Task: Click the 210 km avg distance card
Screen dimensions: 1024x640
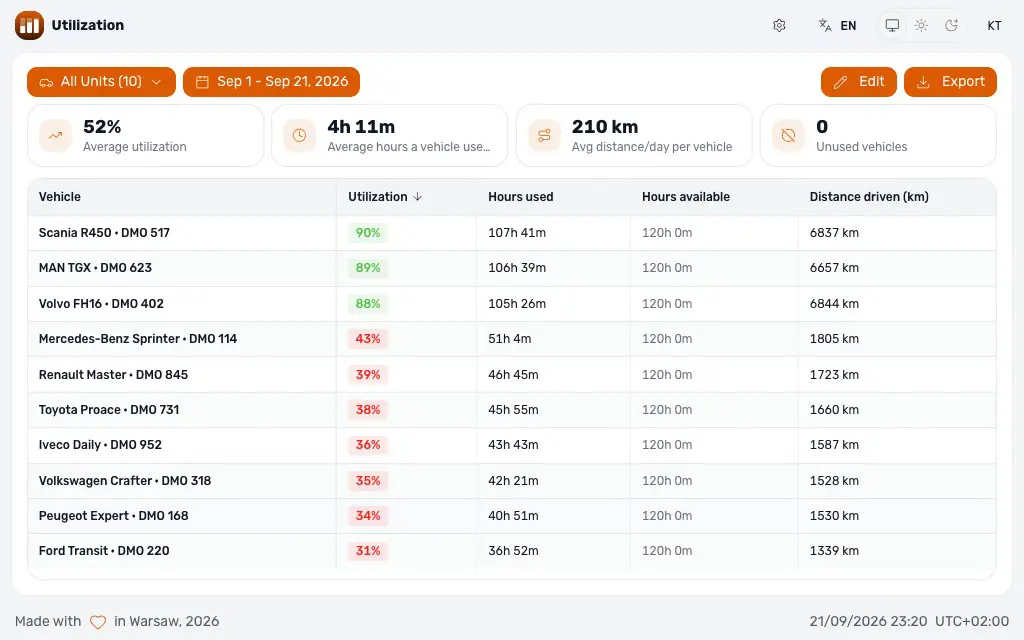Action: (x=634, y=136)
